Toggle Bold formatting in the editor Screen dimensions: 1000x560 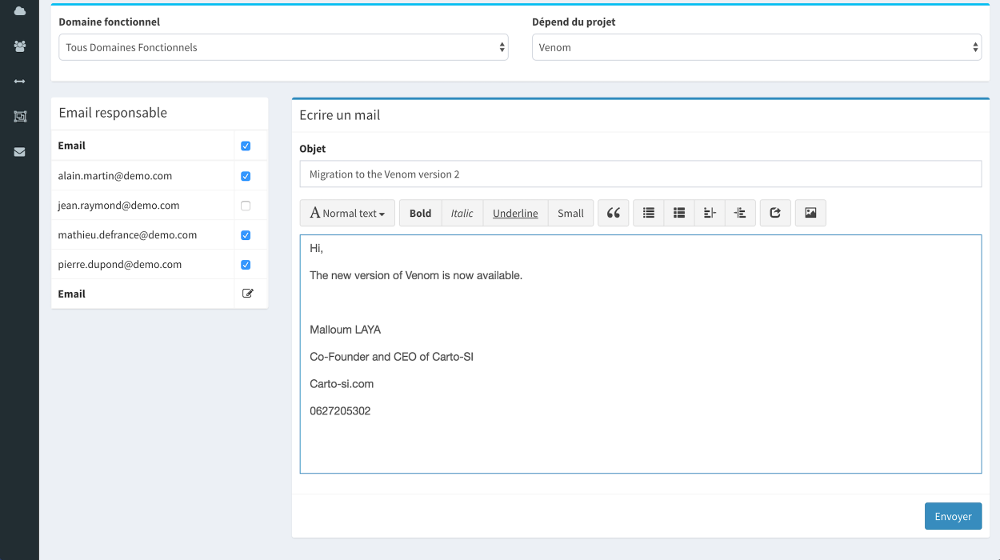(420, 213)
